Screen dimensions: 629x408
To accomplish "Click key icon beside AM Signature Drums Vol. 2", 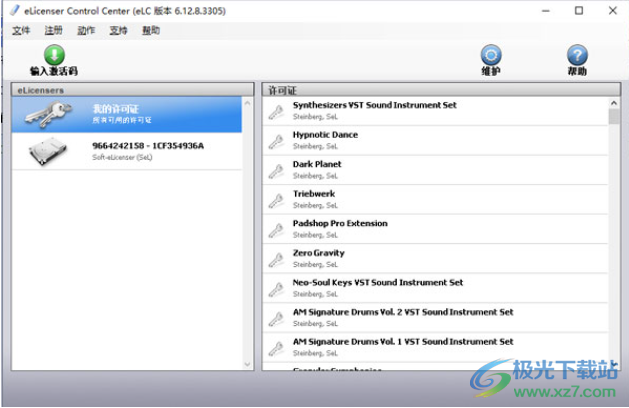I will 276,319.
